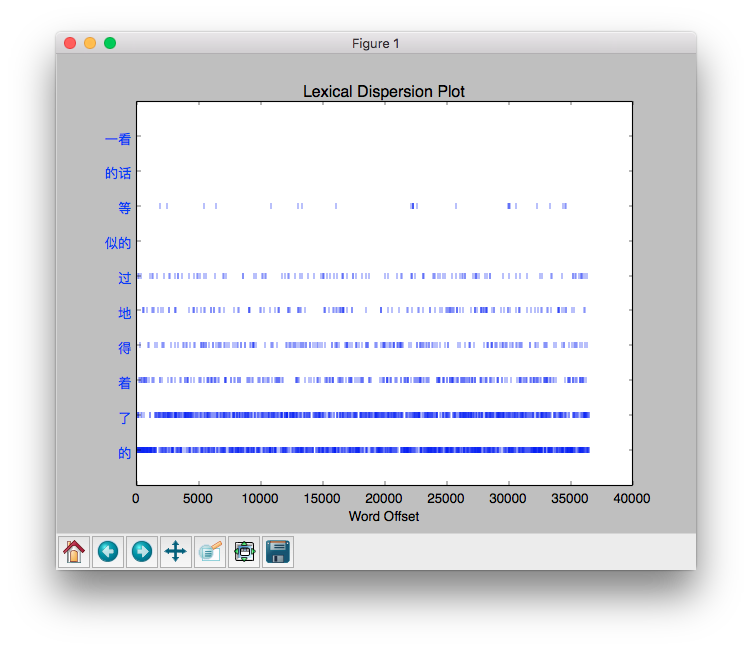Reset the plot to the original Home view
The height and width of the screenshot is (650, 752).
click(74, 551)
